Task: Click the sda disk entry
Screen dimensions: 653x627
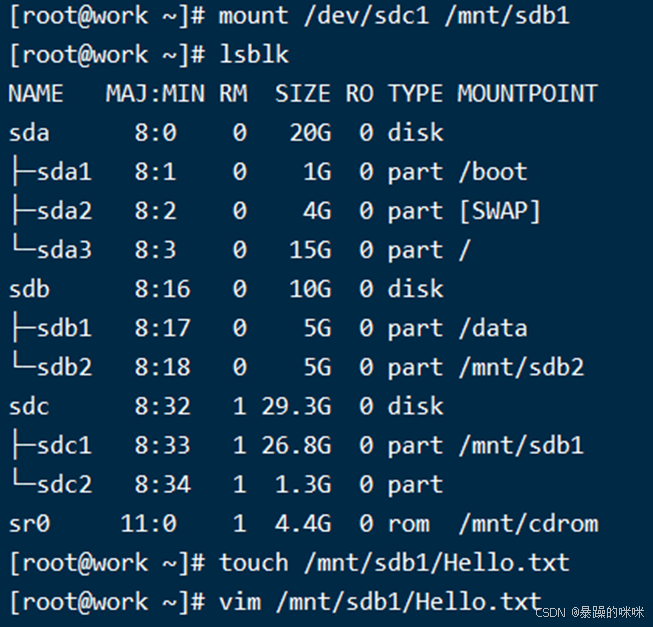Action: click(29, 132)
